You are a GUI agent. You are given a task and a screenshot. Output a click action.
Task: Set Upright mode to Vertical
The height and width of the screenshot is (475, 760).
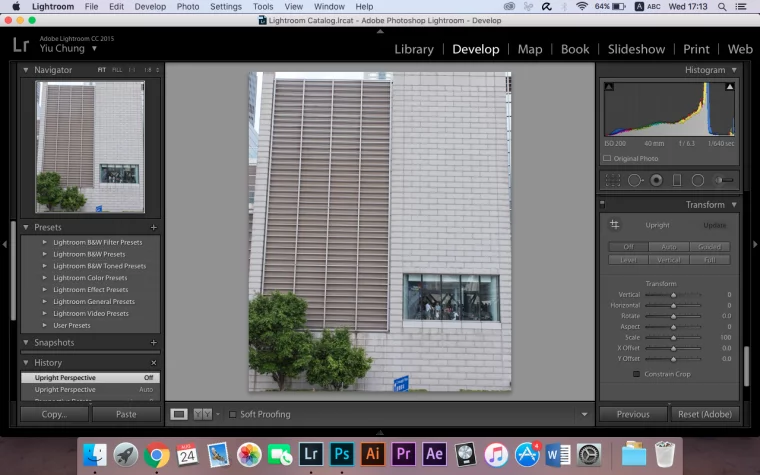[x=669, y=260]
